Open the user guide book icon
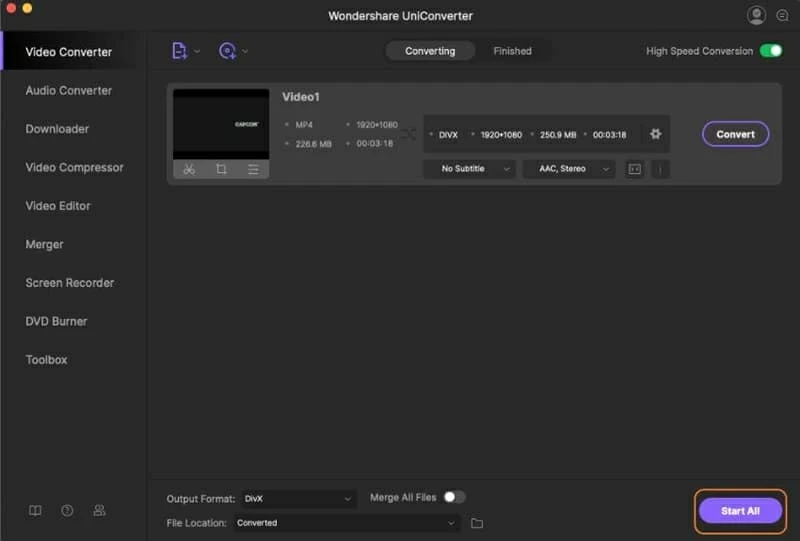This screenshot has height=541, width=800. coord(35,510)
